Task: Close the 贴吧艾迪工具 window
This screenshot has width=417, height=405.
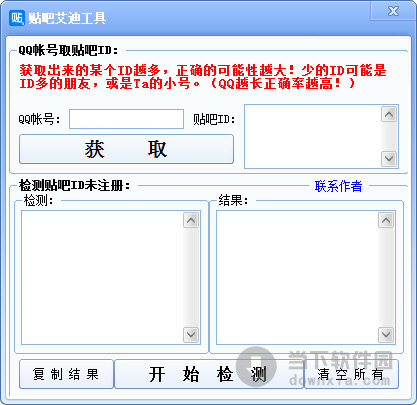Action: [x=393, y=11]
